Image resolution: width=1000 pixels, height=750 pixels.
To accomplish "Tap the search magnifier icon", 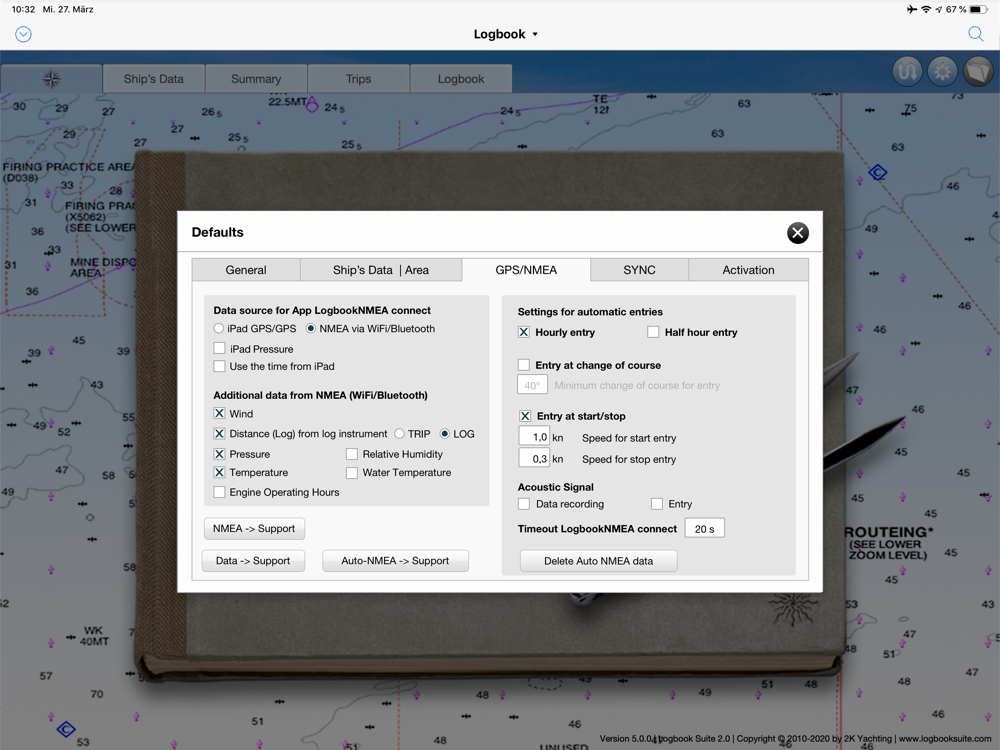I will tap(976, 34).
